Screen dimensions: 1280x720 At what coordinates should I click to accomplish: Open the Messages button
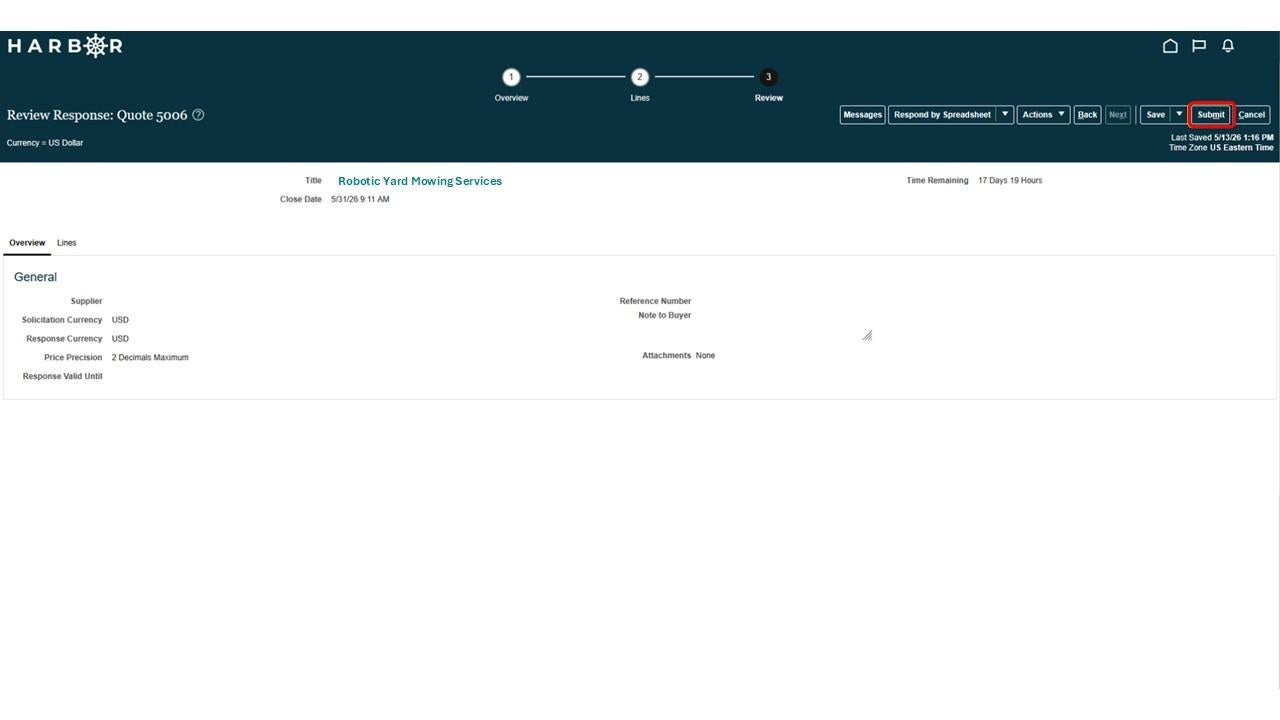pos(862,115)
